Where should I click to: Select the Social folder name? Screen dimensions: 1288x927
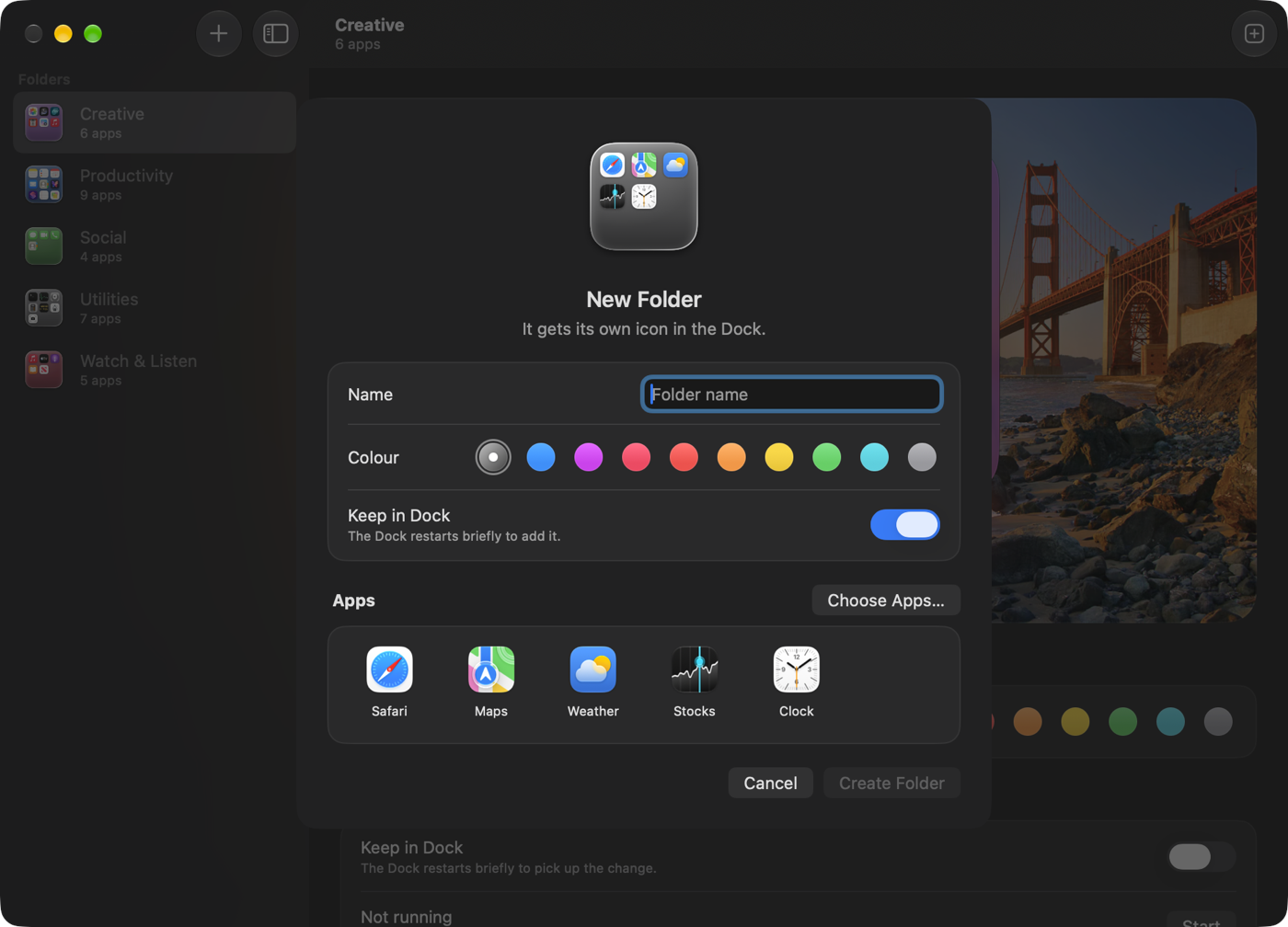tap(103, 237)
